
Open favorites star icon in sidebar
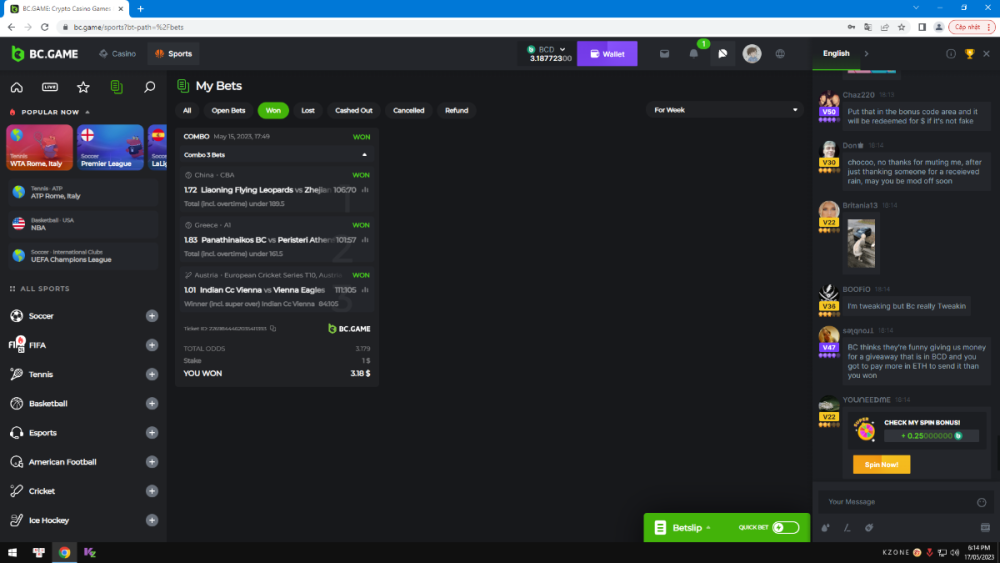coord(83,87)
